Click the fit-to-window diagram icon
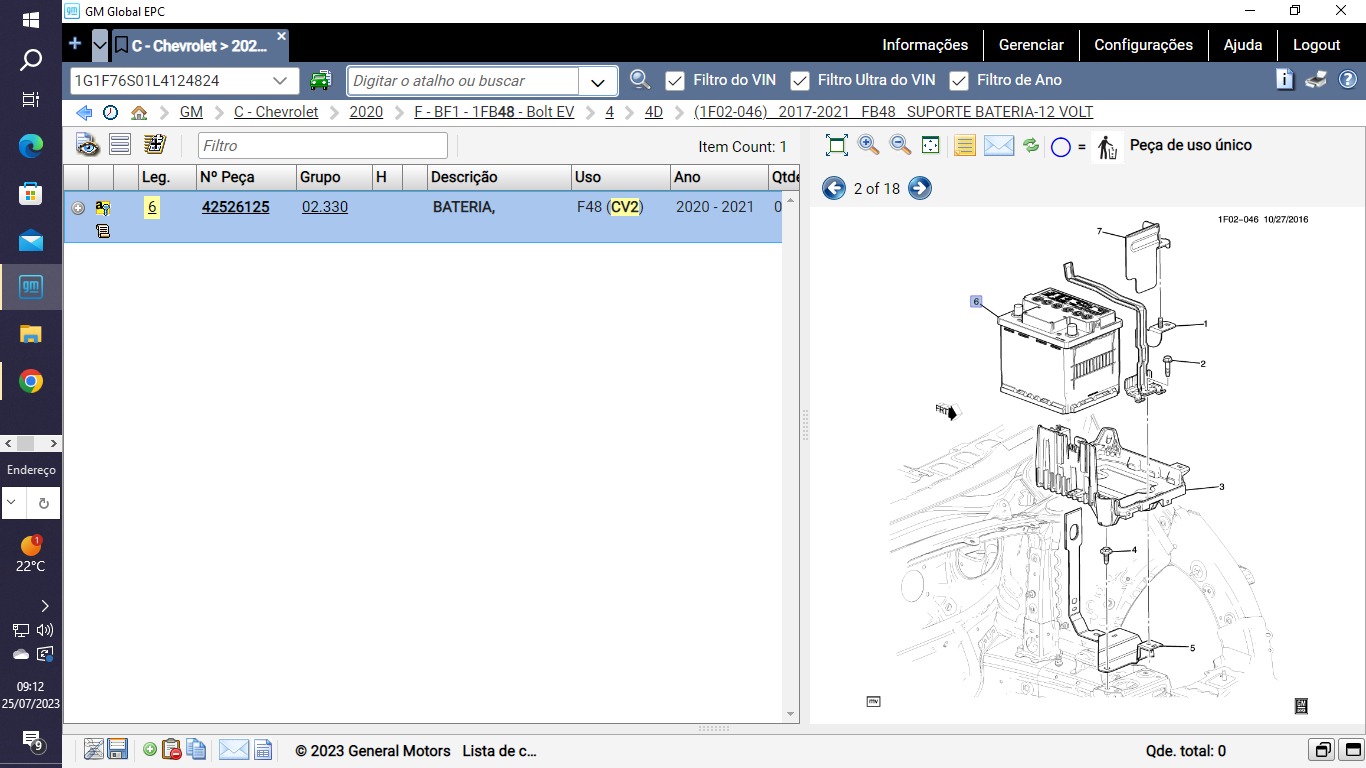This screenshot has width=1366, height=768. [x=837, y=146]
